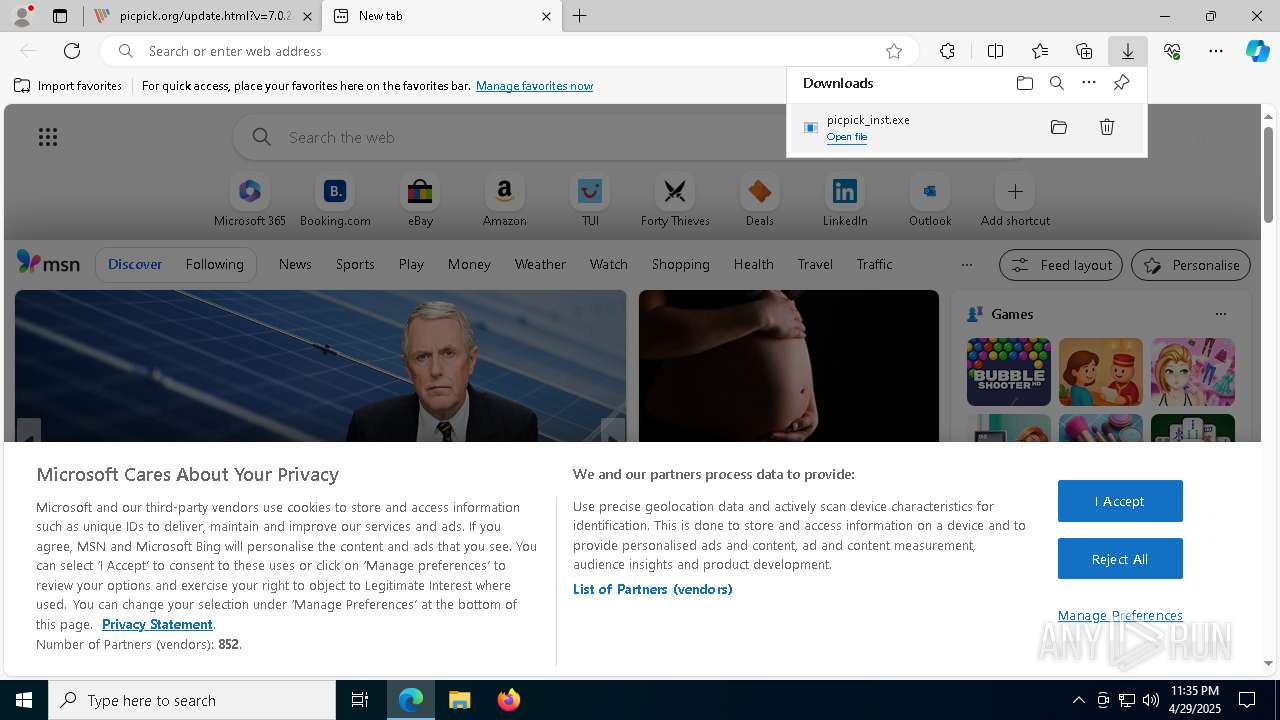The image size is (1280, 720).
Task: Click the Downloads toolbar icon
Action: 1128,51
